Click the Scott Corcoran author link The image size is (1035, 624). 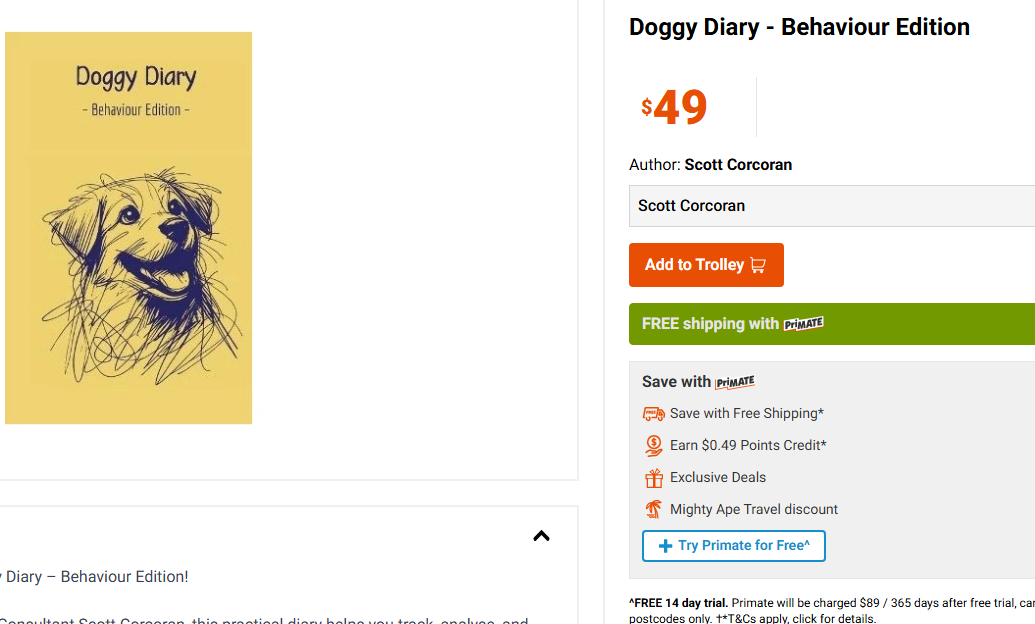[738, 165]
